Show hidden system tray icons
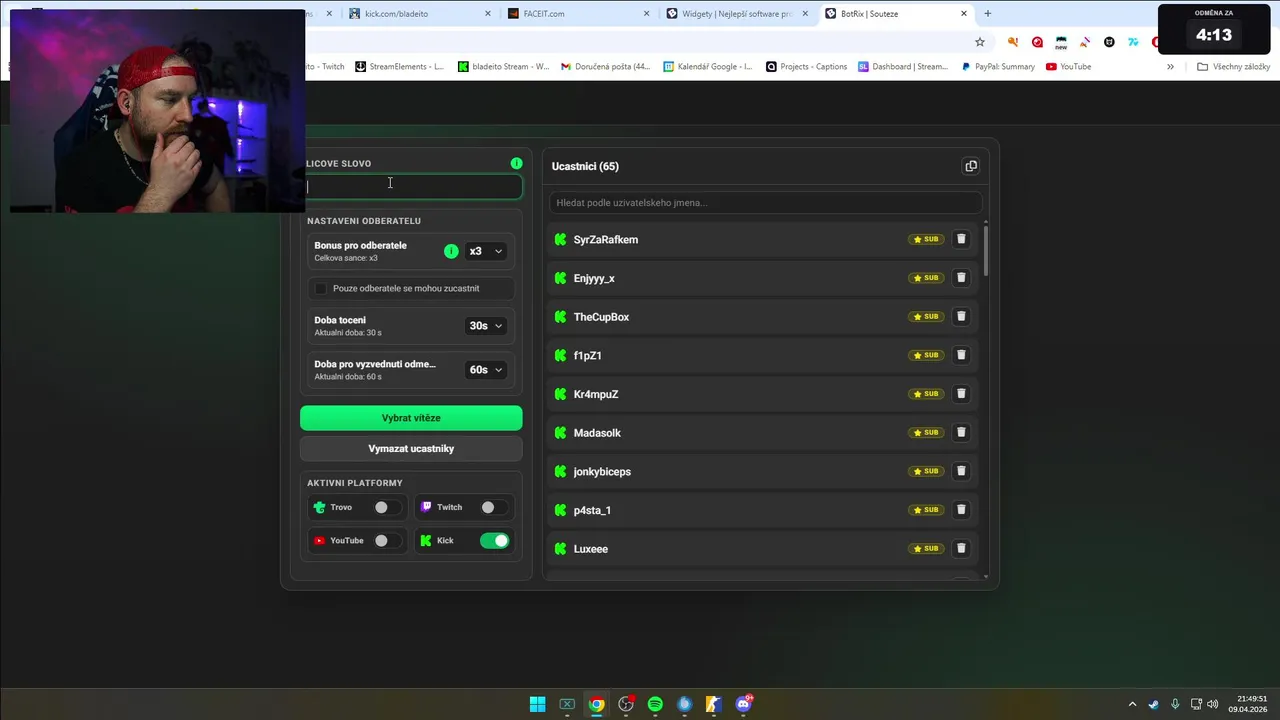This screenshot has height=720, width=1280. [x=1132, y=704]
